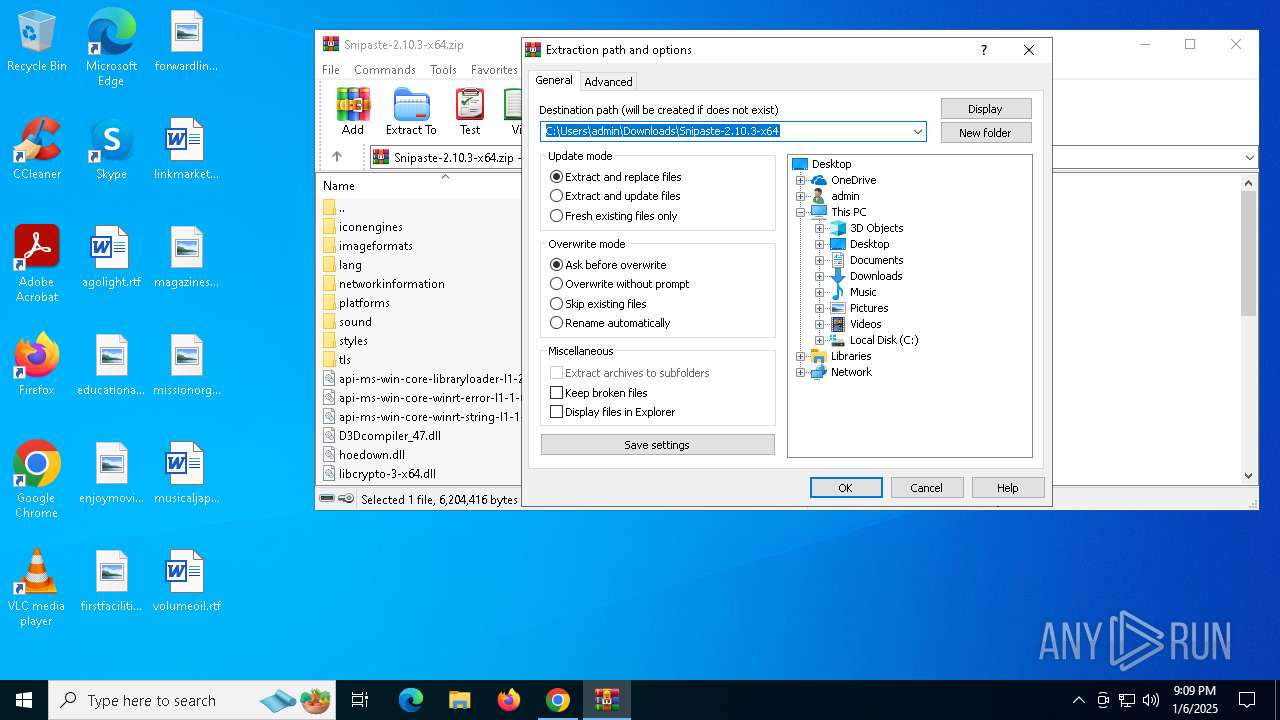Viewport: 1280px width, 720px height.
Task: Click the volume icon in system tray
Action: (1151, 700)
